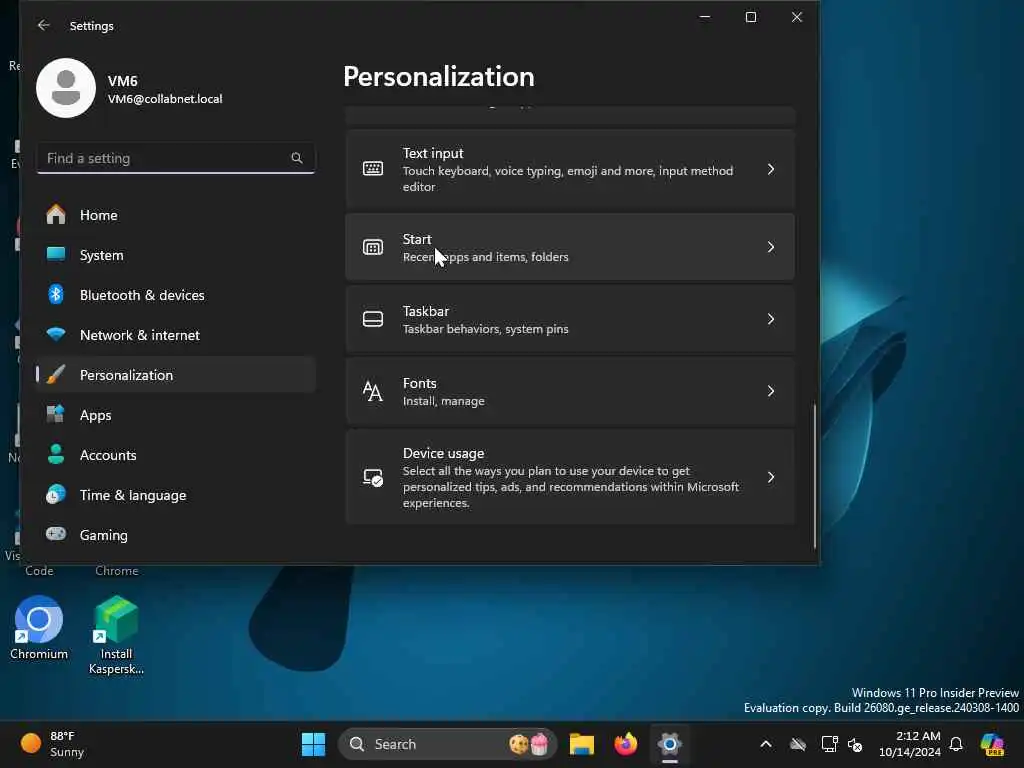Click the Find a setting search box
This screenshot has width=1024, height=768.
coord(176,158)
